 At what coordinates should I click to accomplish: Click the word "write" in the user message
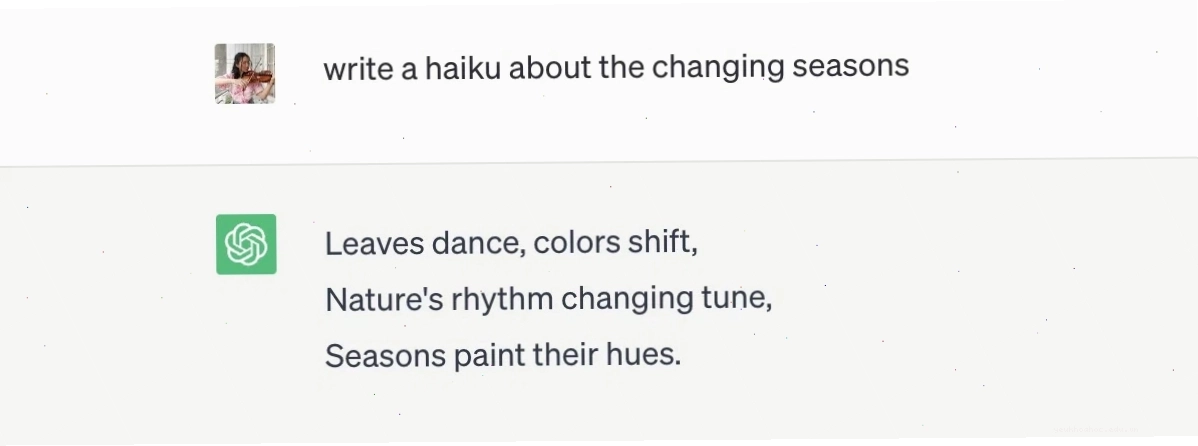pos(358,69)
